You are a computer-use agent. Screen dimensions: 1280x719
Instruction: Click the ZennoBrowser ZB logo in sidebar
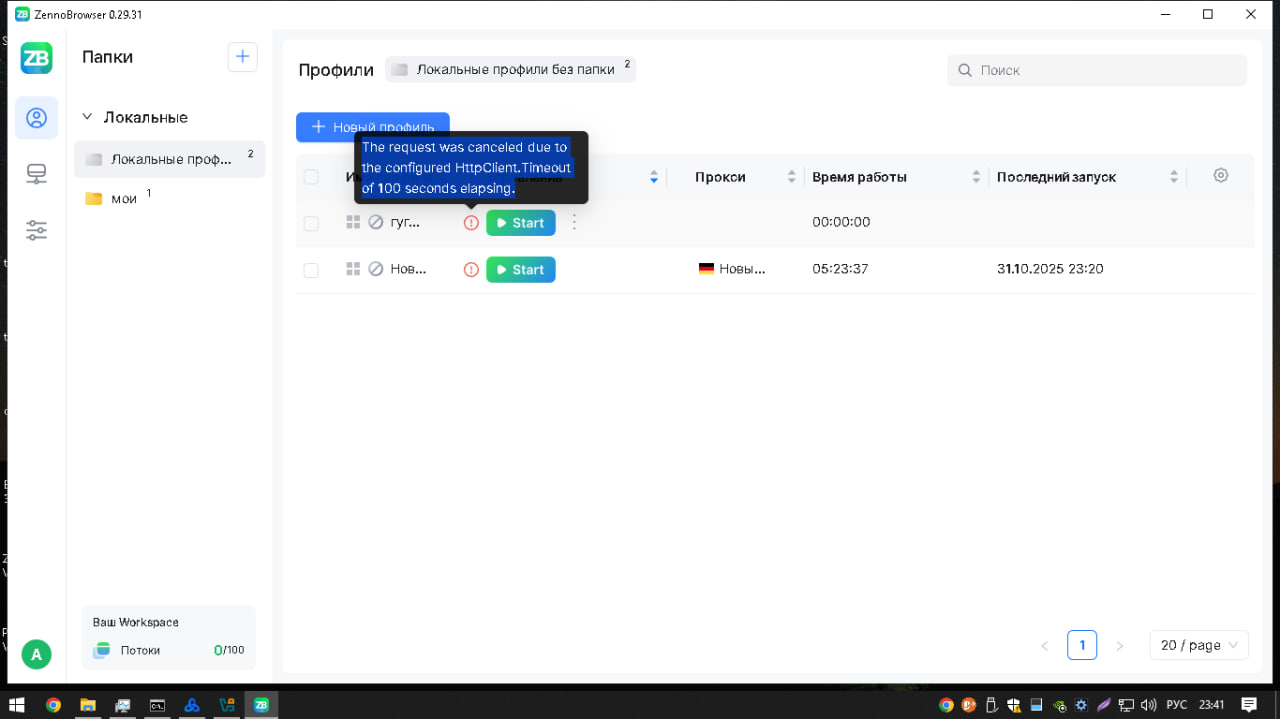[36, 58]
